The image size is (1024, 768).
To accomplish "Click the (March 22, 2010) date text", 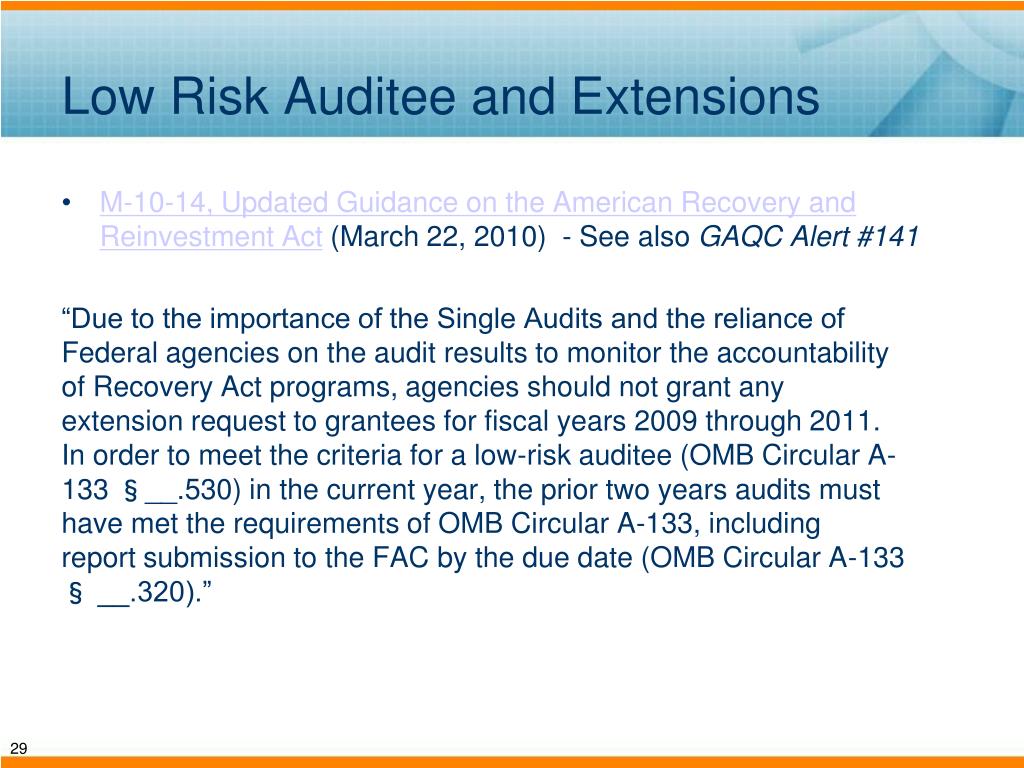I will click(438, 237).
